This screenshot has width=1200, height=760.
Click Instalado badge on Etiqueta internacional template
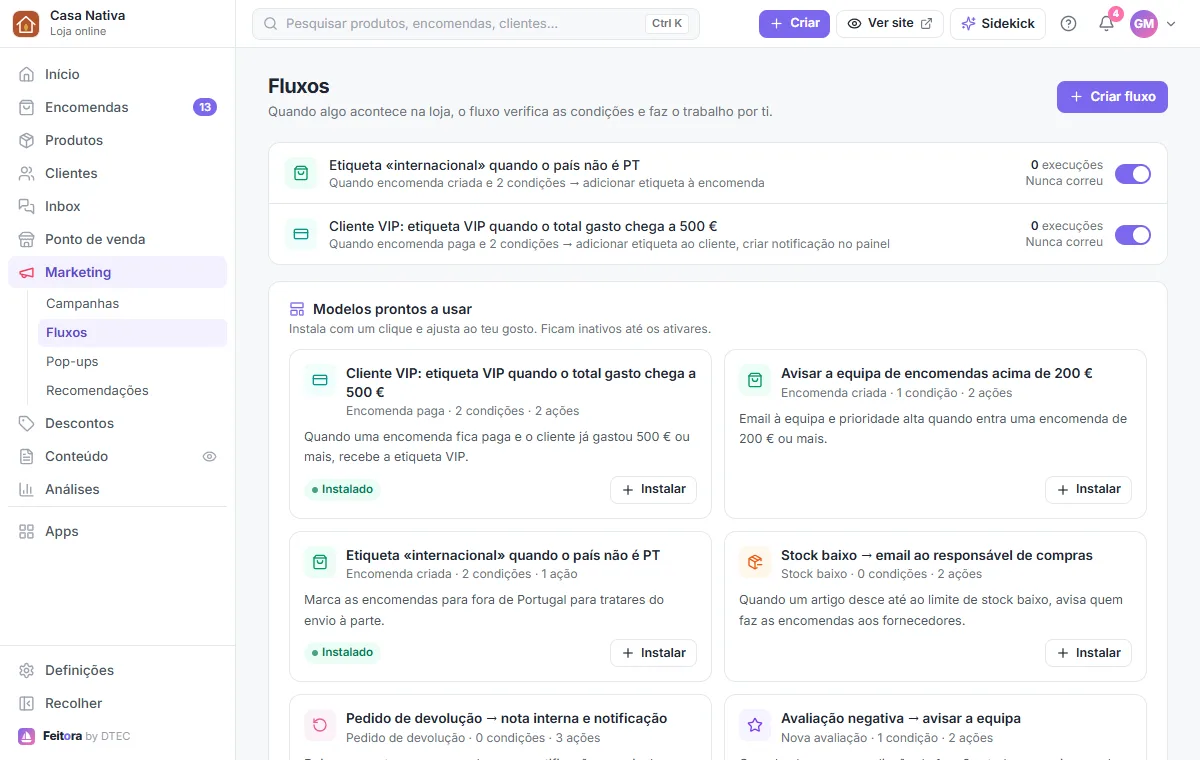(342, 653)
